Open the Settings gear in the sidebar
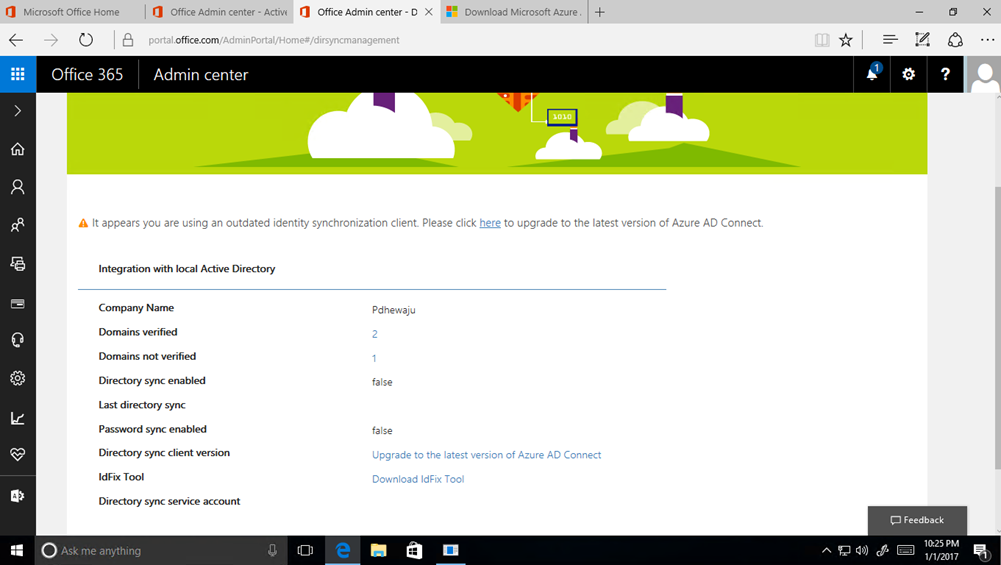This screenshot has width=1001, height=565. point(18,378)
